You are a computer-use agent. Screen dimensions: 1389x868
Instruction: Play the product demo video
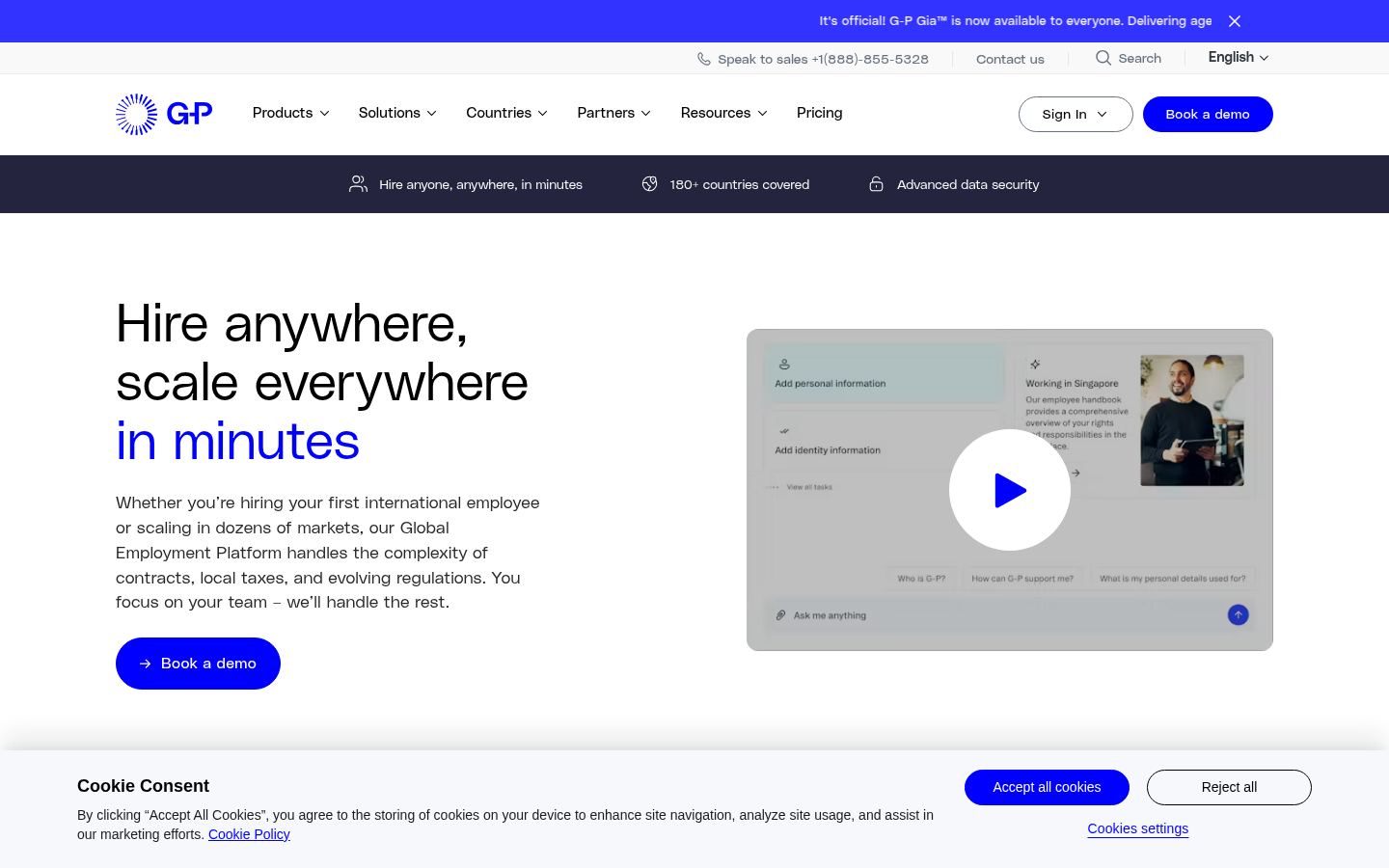click(x=1010, y=490)
